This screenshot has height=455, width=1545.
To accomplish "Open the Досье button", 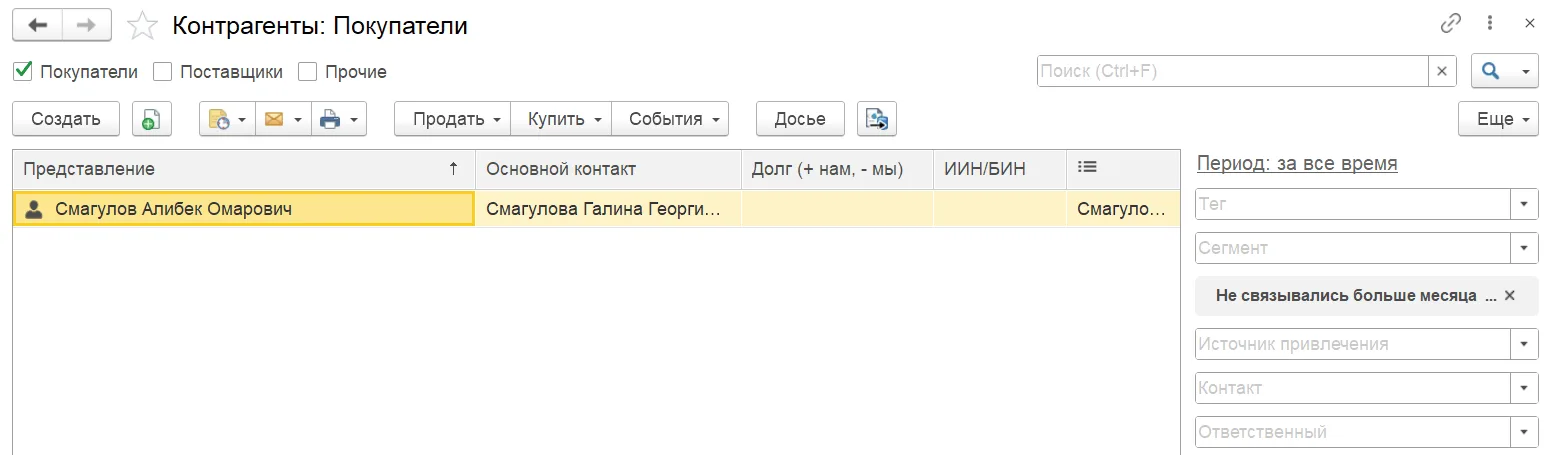I will click(x=800, y=119).
